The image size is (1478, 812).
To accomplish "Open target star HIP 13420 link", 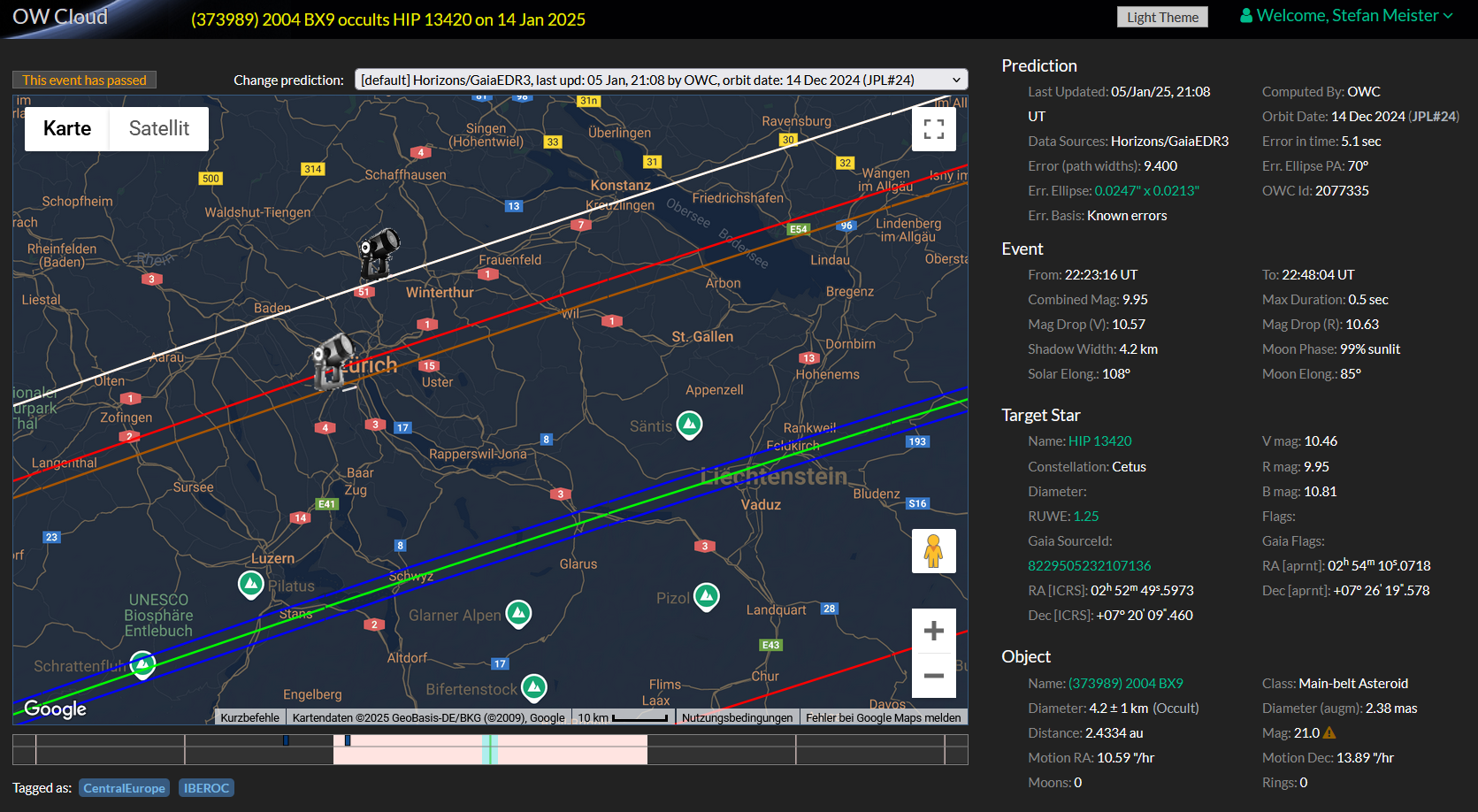I will point(1099,441).
